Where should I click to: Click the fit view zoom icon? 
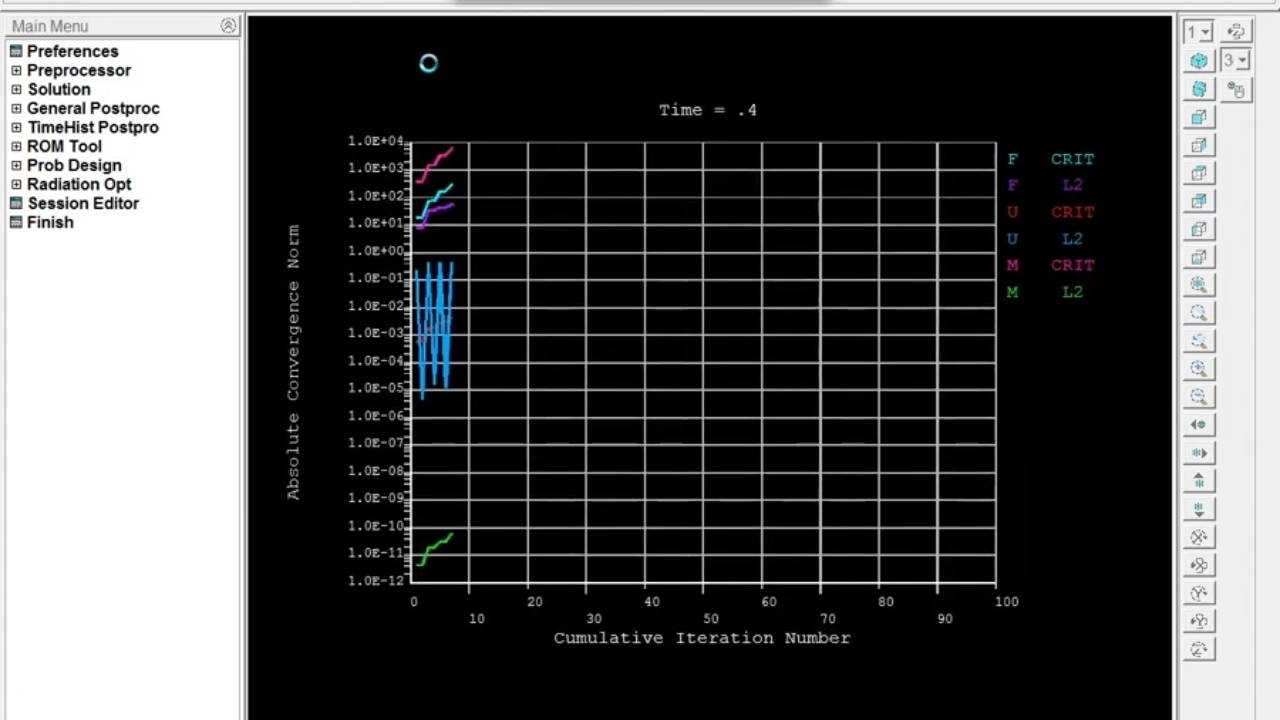(1199, 285)
